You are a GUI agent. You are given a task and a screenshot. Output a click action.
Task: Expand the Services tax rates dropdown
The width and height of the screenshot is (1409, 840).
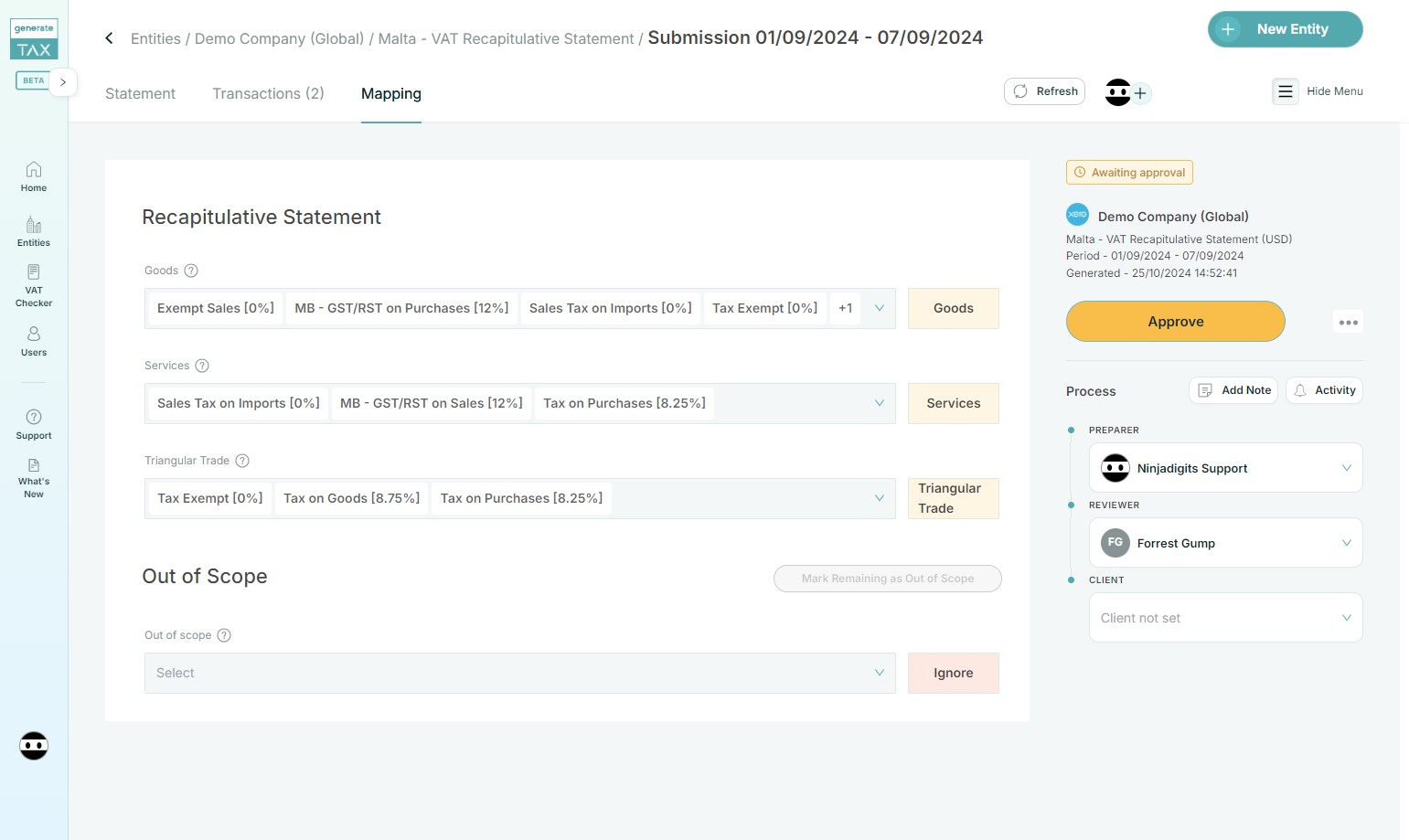click(x=879, y=403)
